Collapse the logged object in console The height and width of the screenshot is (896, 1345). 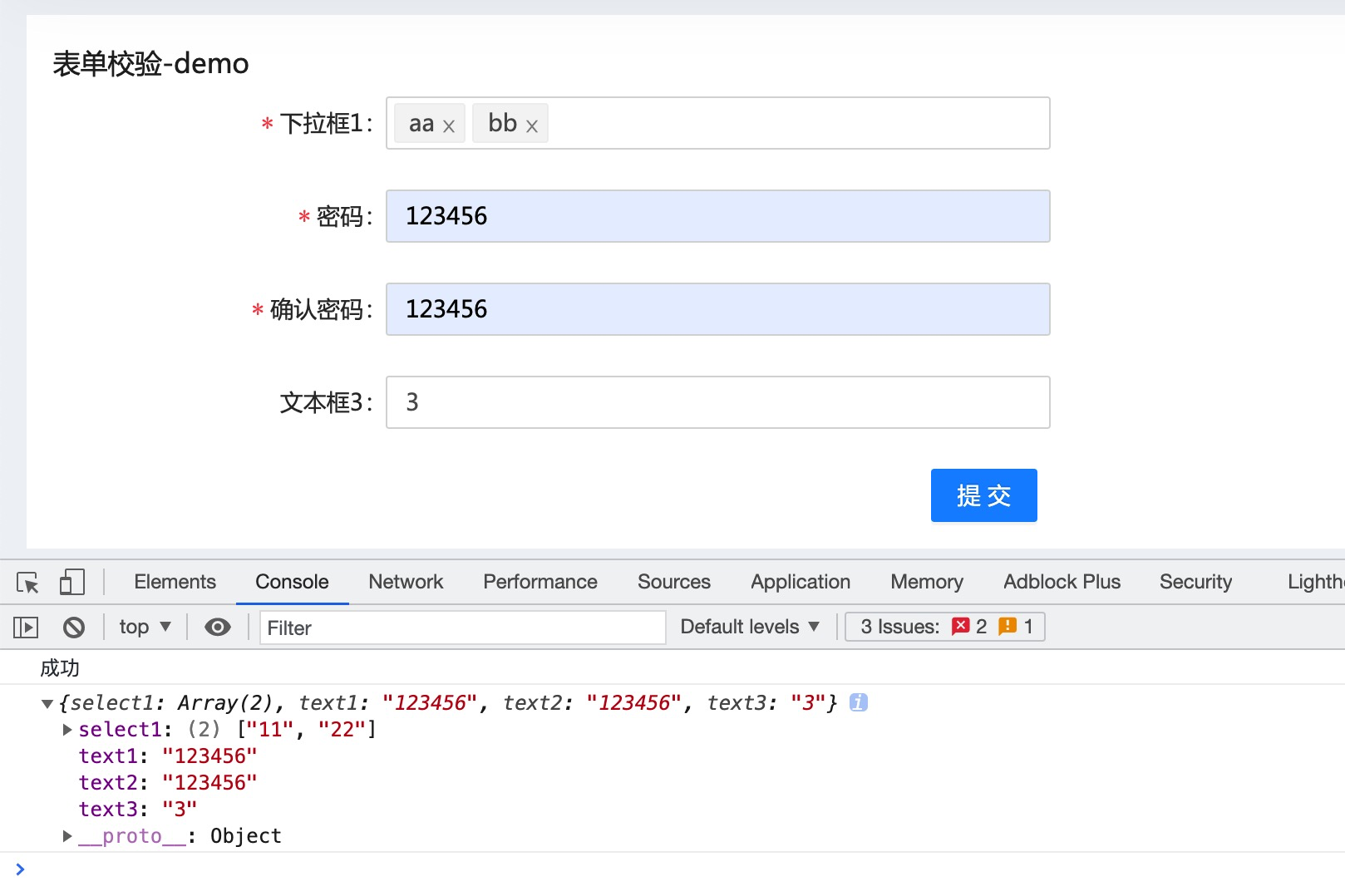pos(47,704)
